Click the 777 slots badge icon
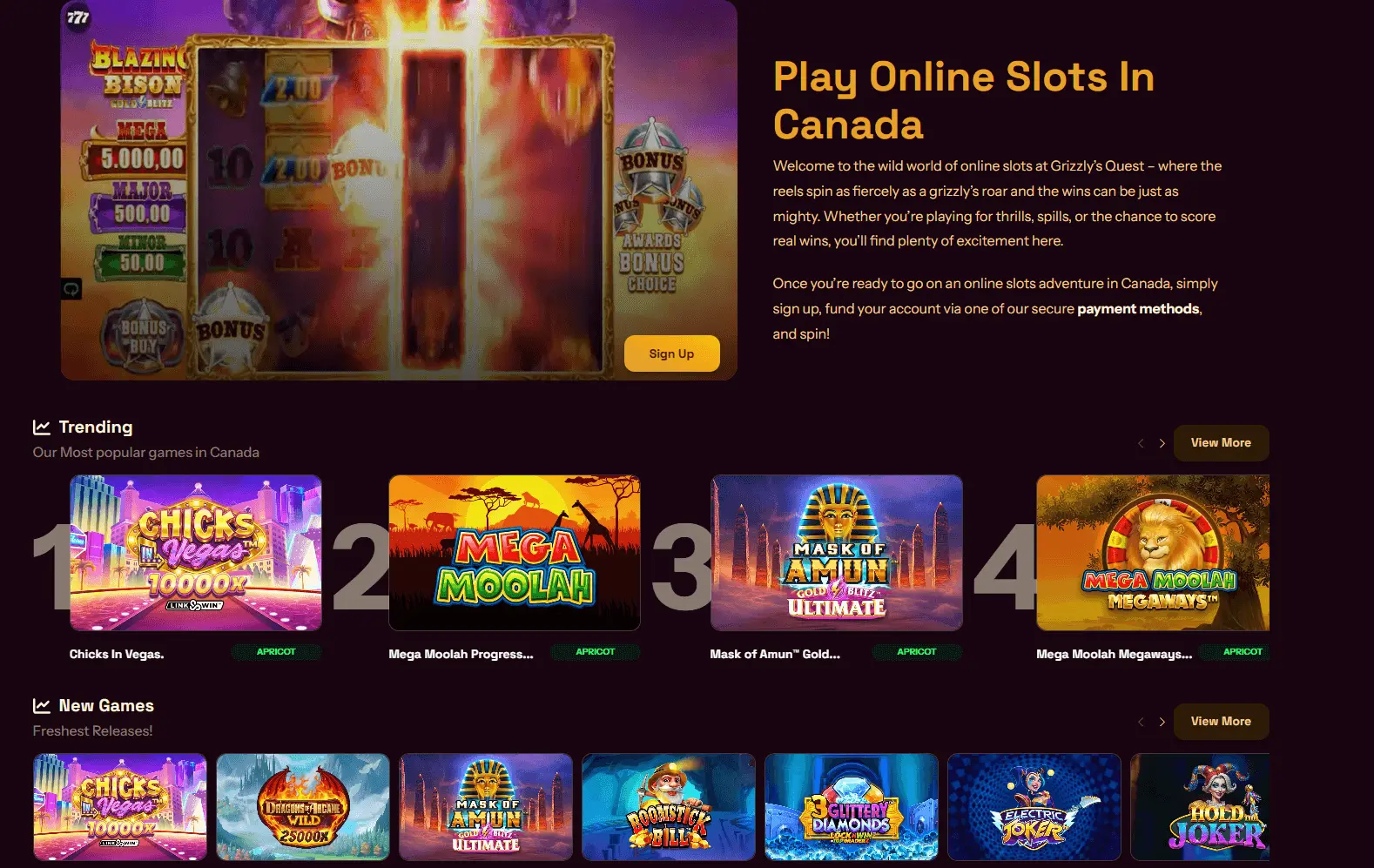Screen dimensions: 1374x868 click(78, 17)
